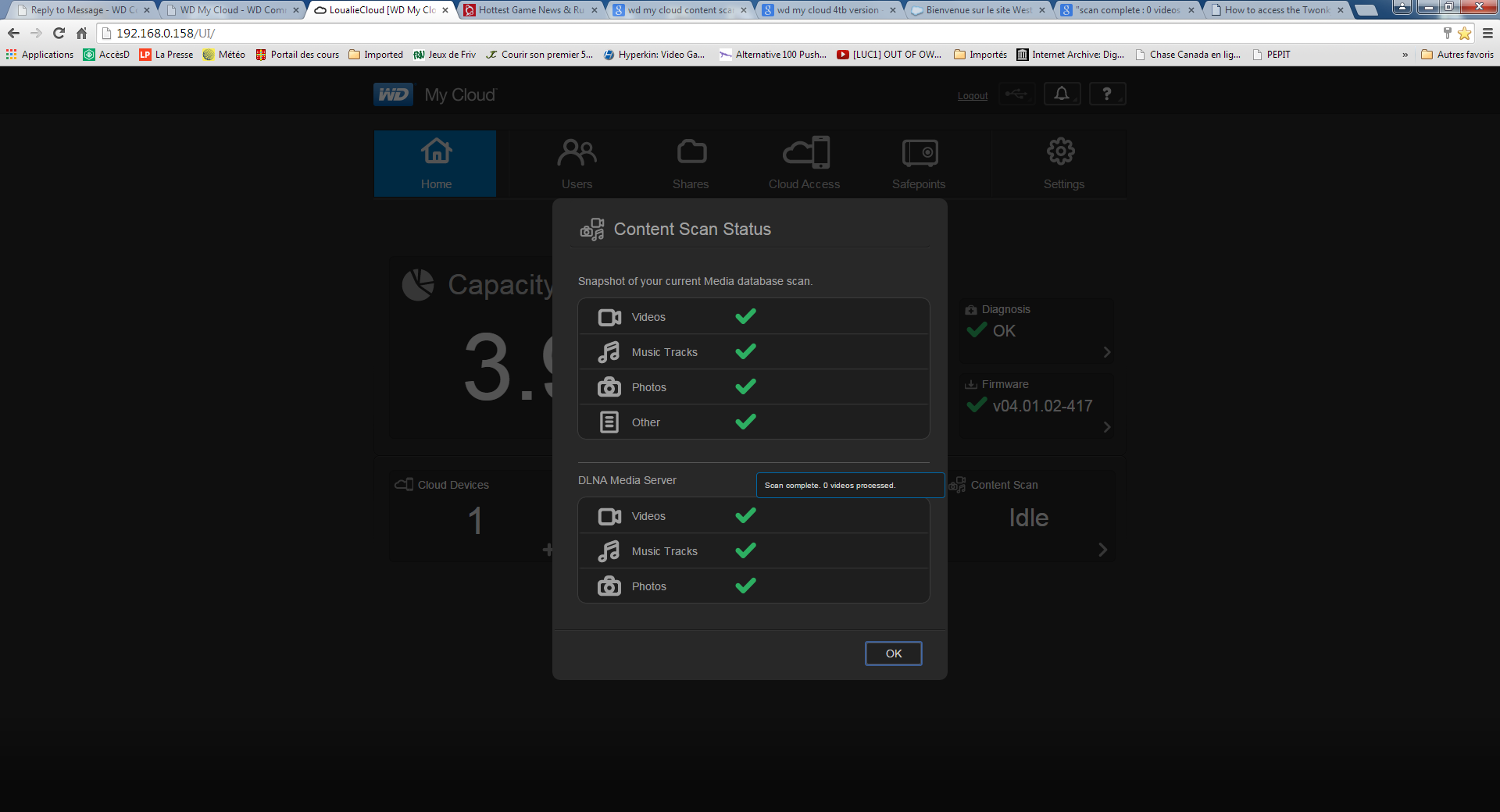Open the Chrome hamburger menu

click(x=1487, y=34)
